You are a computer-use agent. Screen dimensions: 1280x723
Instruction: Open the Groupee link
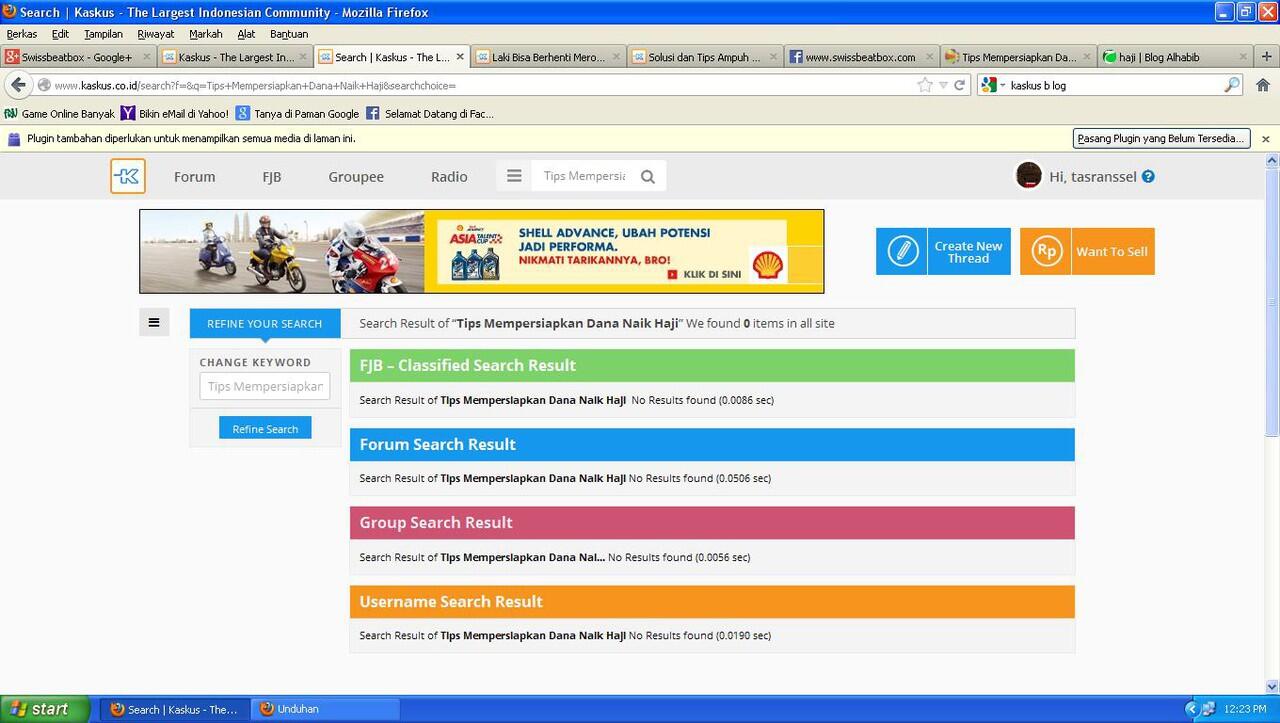356,177
